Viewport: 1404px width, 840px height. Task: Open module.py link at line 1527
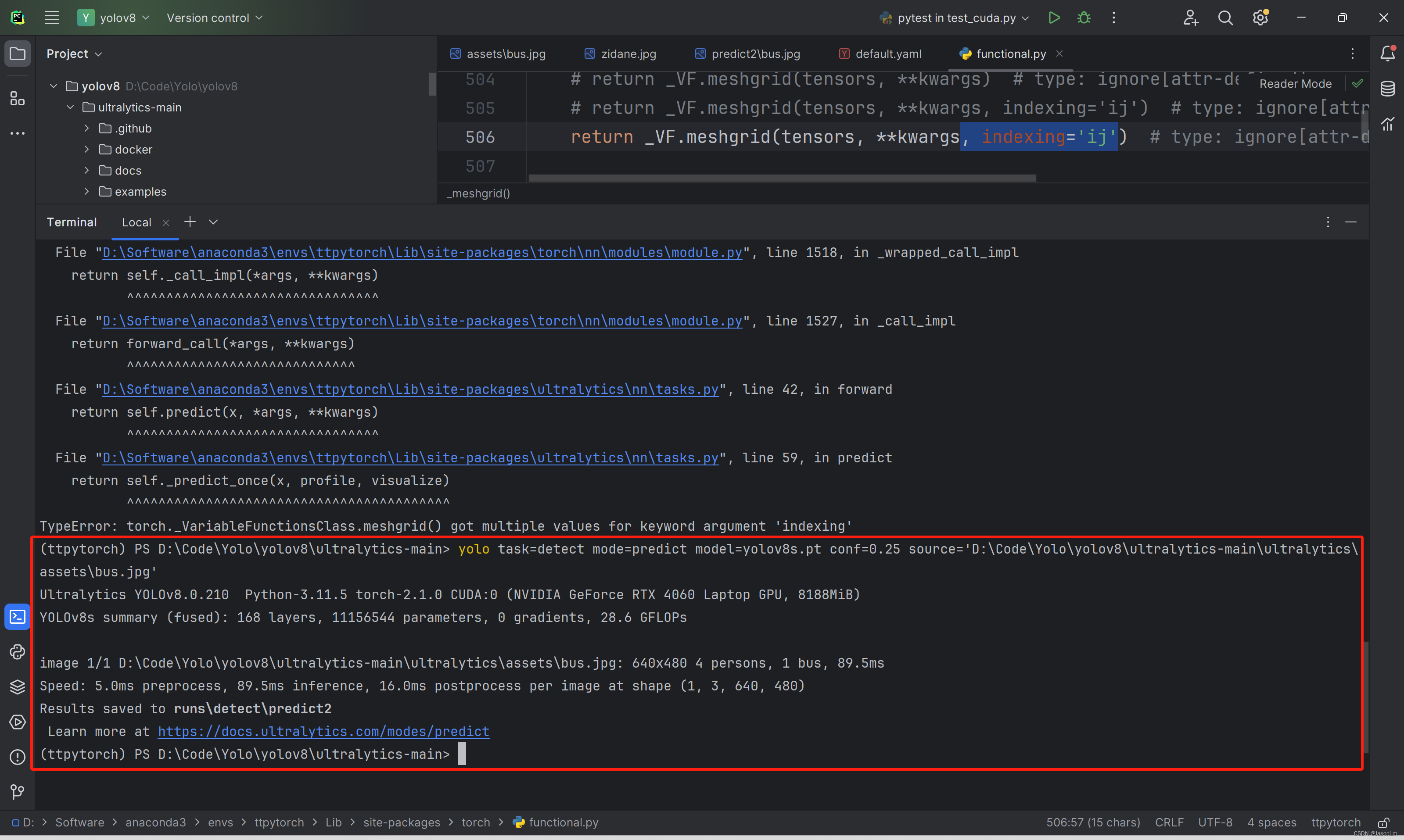click(422, 321)
